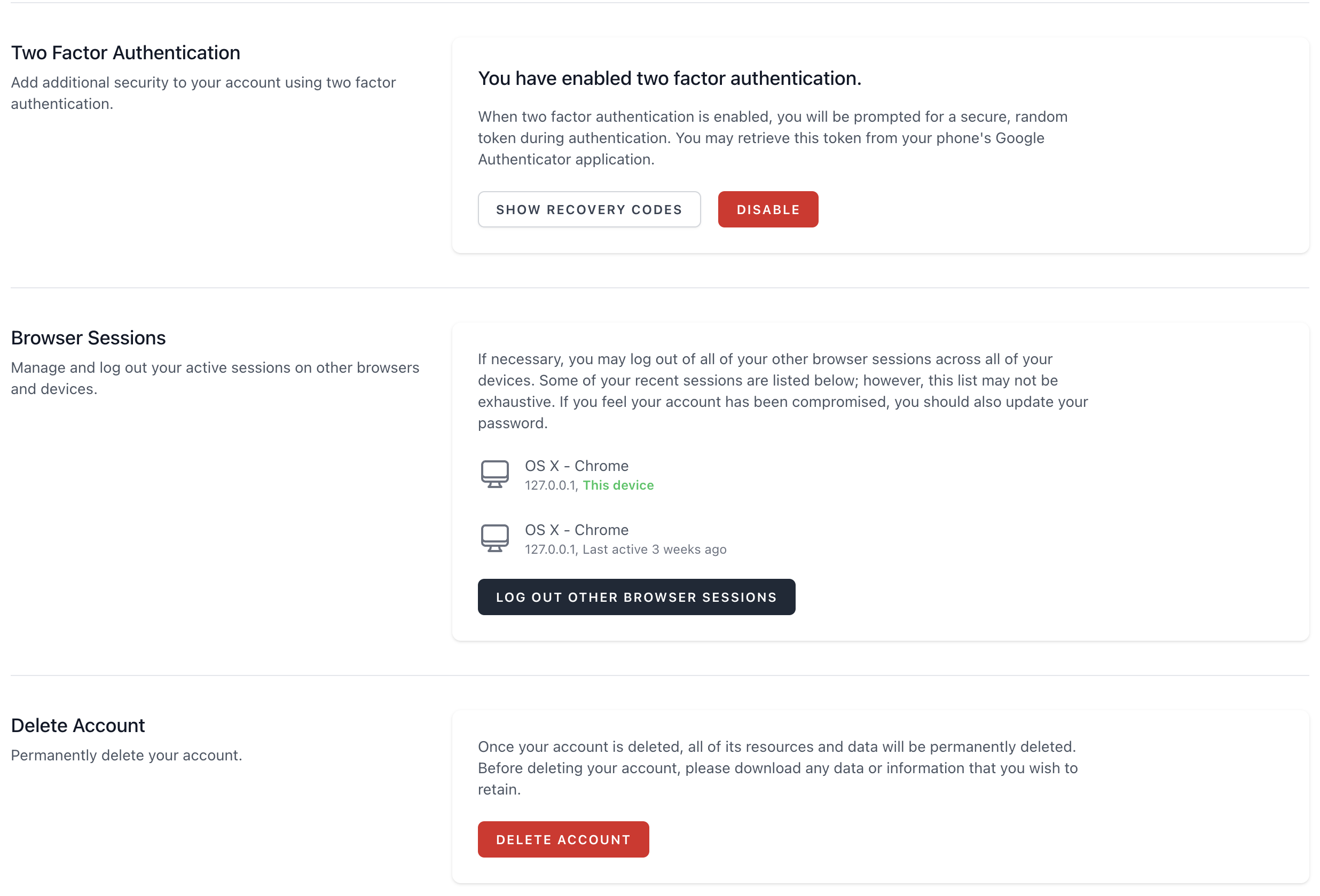Click the second session's desktop monitor icon

click(494, 538)
